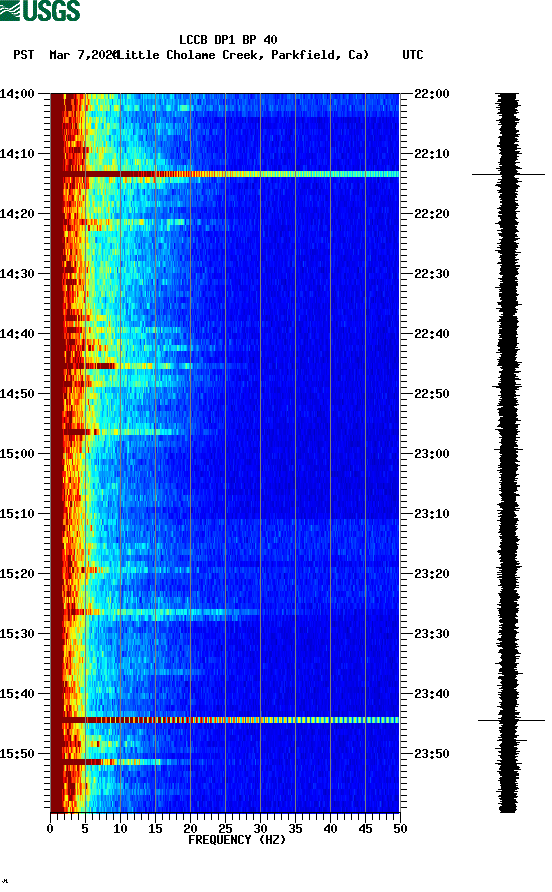Click the '22:30' UTC time label

pos(432,274)
